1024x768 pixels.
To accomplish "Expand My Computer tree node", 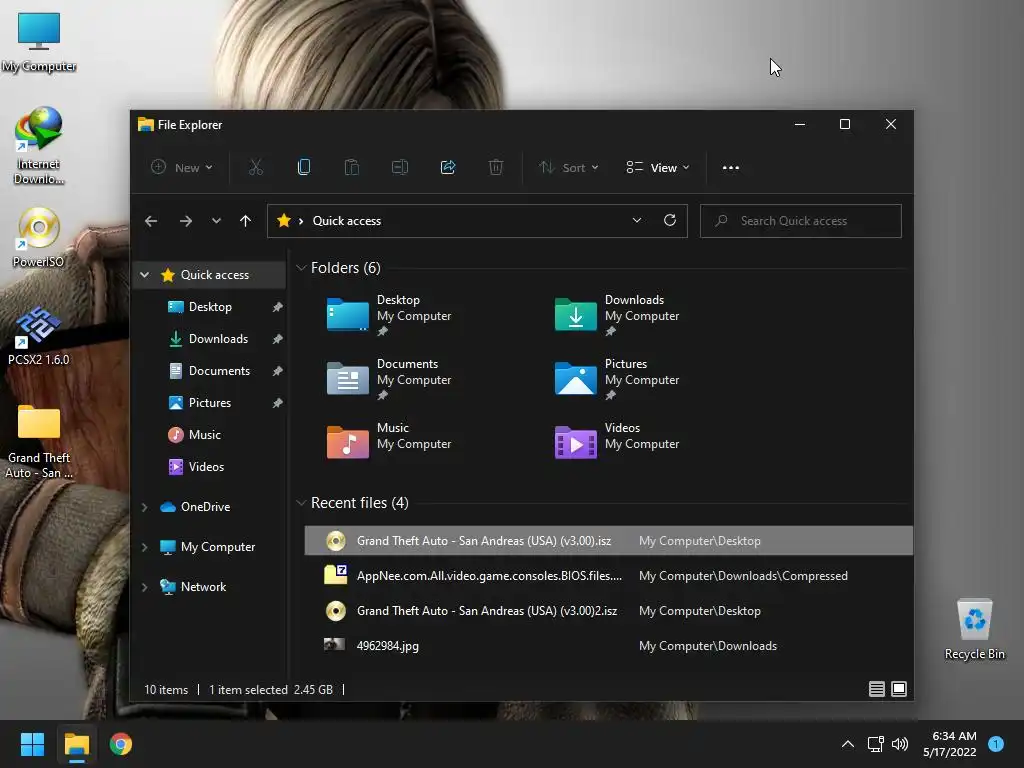I will 144,547.
